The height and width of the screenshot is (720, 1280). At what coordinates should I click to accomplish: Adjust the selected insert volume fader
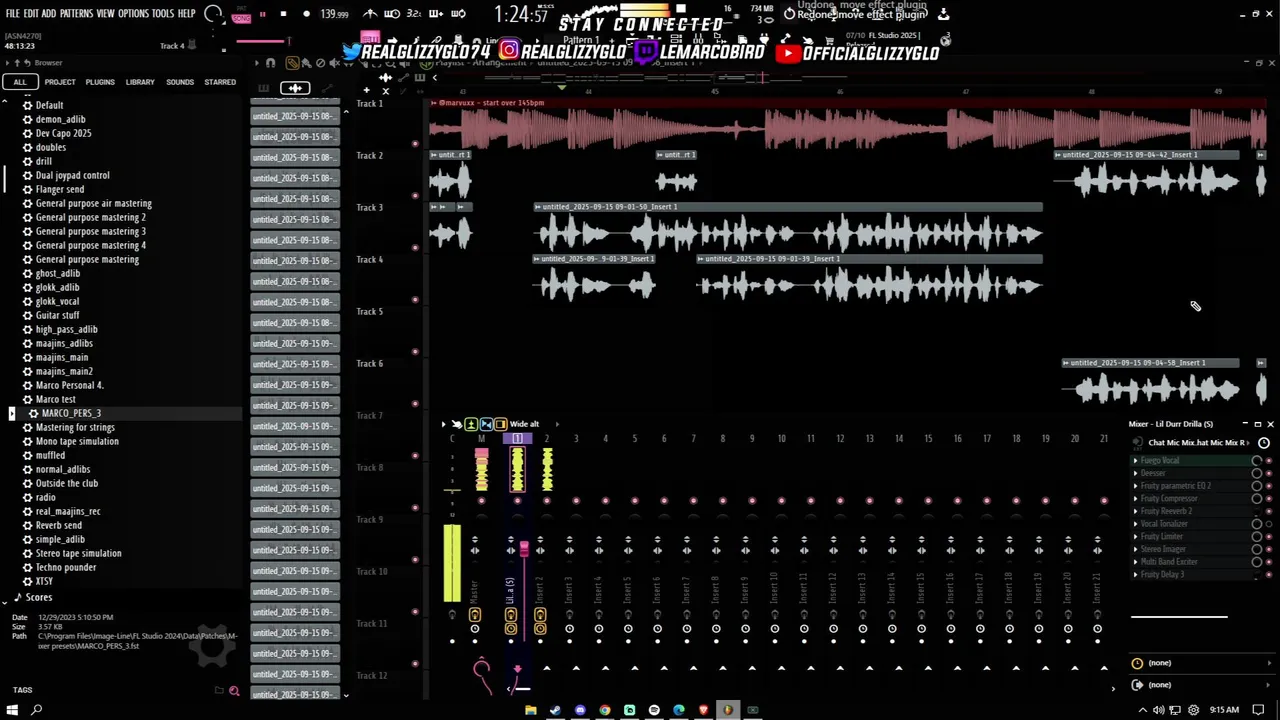[x=524, y=548]
